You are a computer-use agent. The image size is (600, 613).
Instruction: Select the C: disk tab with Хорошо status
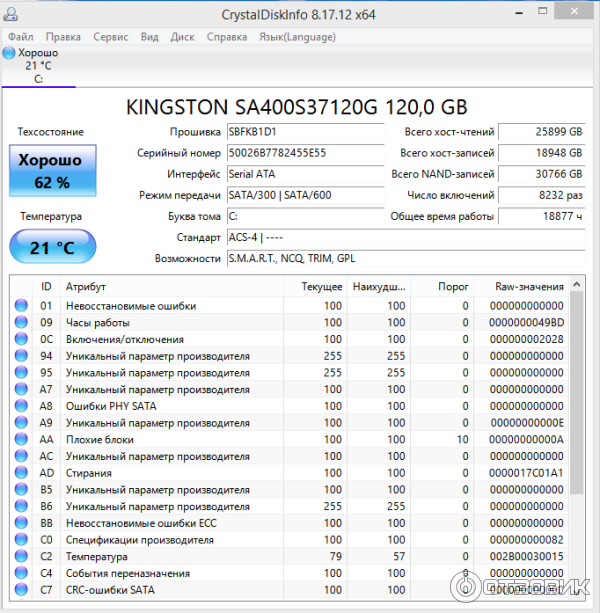point(38,66)
